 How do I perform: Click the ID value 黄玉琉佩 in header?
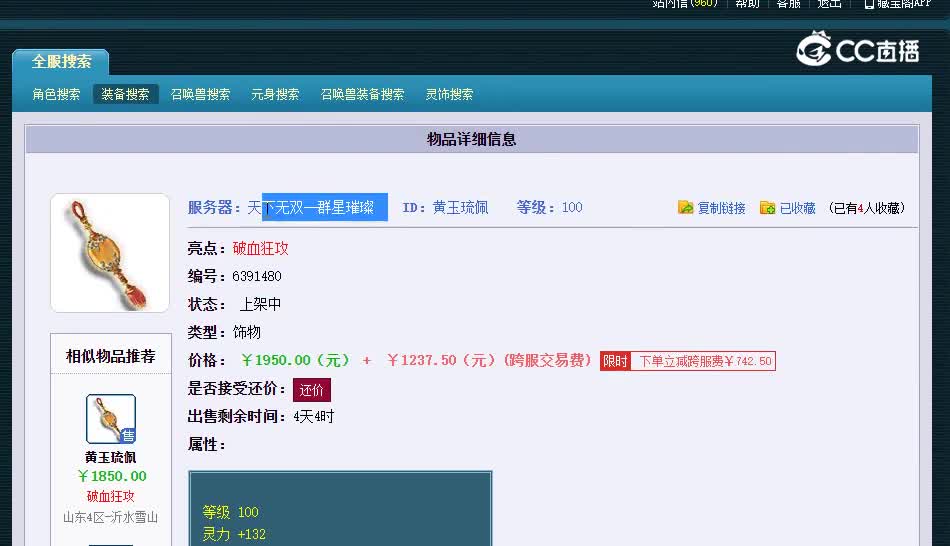click(x=460, y=207)
